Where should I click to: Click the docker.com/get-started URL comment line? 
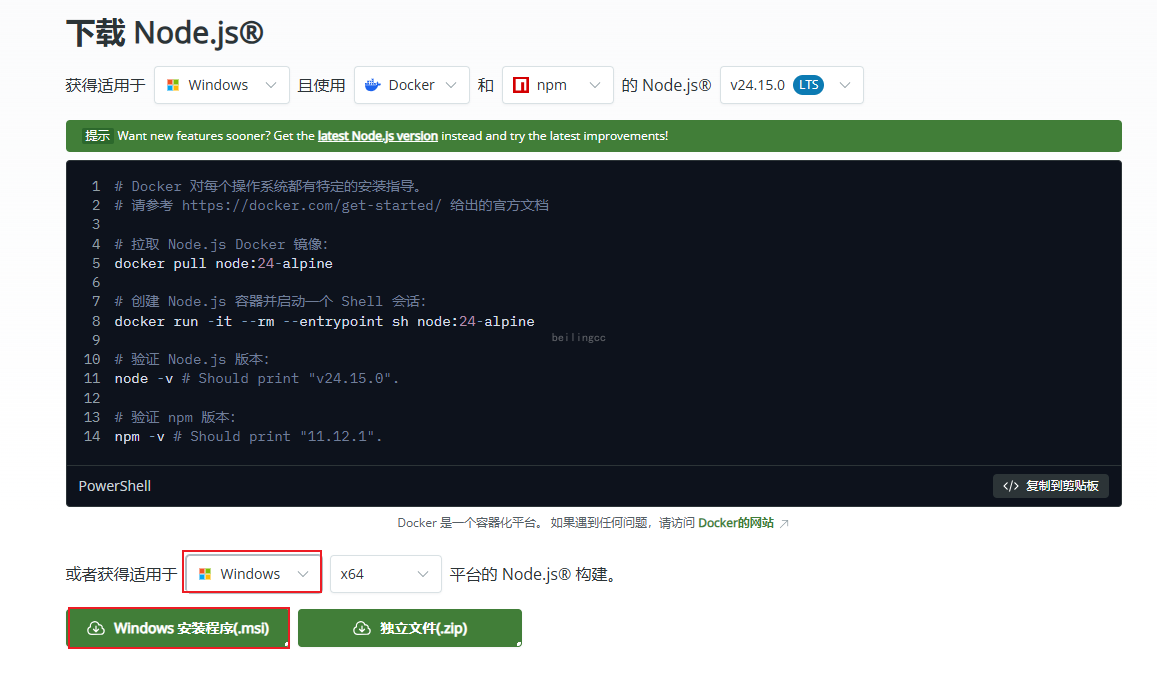(331, 205)
